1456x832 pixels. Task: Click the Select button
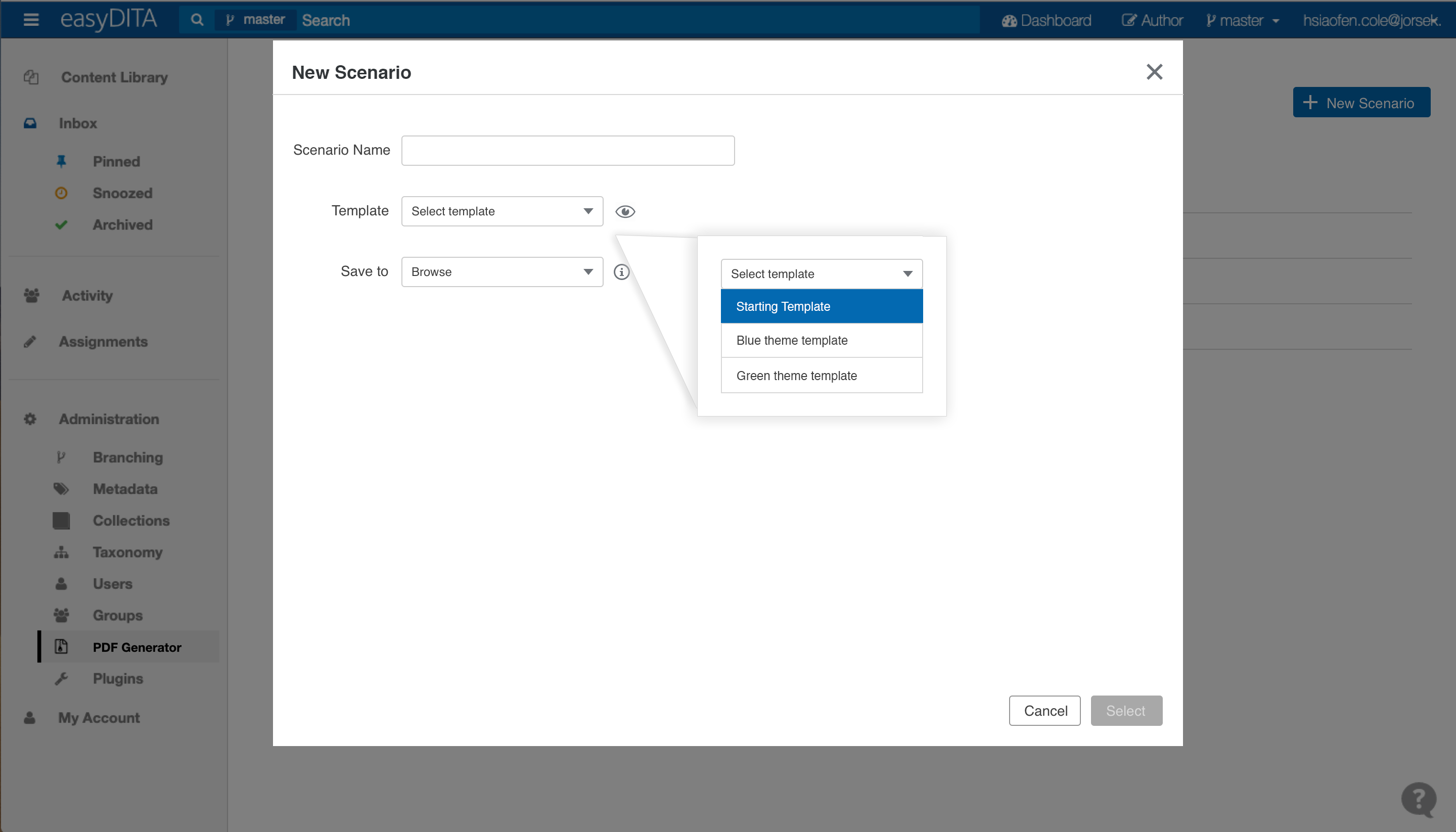[x=1126, y=711]
